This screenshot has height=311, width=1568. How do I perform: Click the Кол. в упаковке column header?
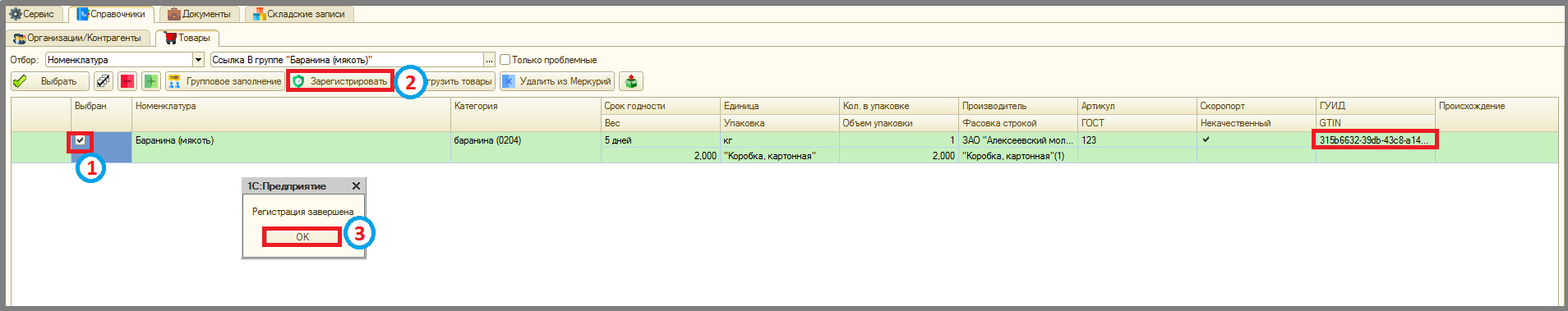point(898,106)
